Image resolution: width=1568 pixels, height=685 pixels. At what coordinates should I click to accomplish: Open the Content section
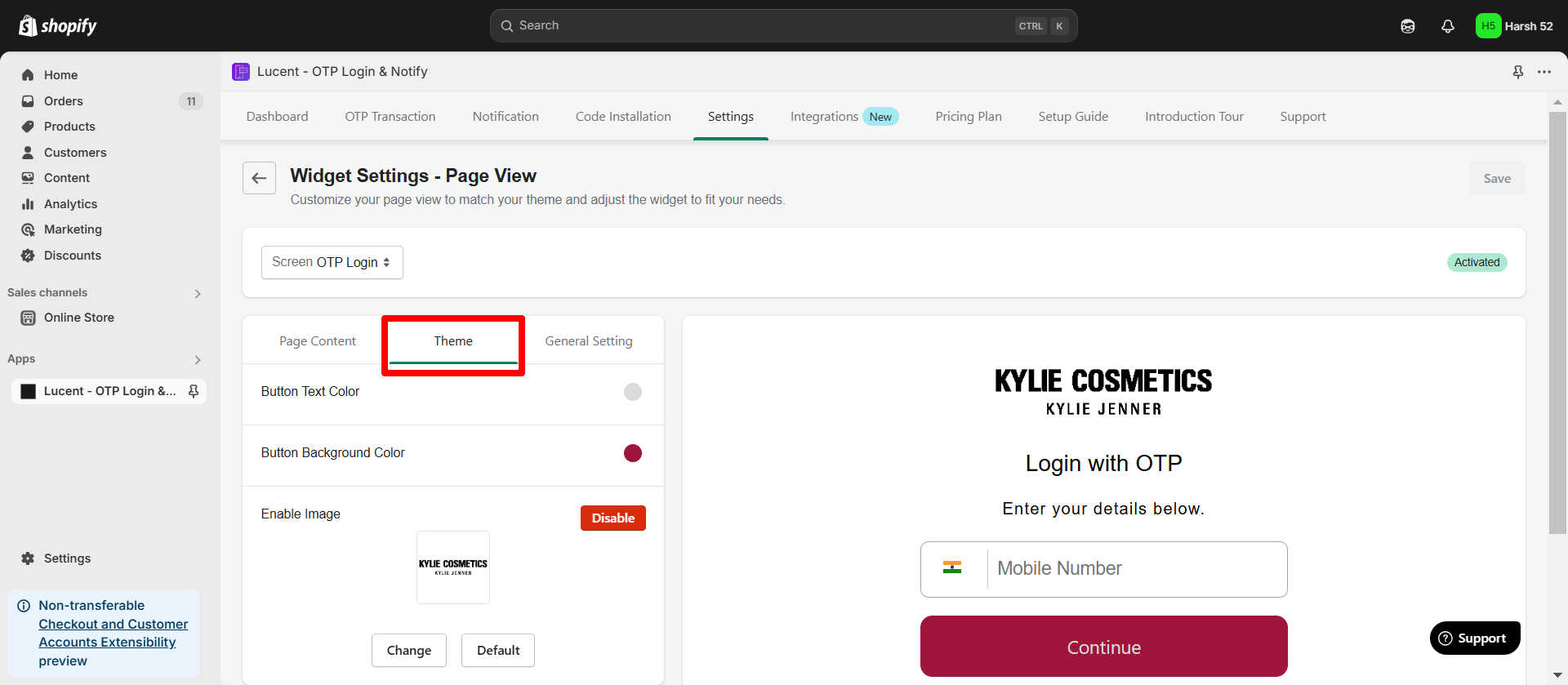pos(67,178)
